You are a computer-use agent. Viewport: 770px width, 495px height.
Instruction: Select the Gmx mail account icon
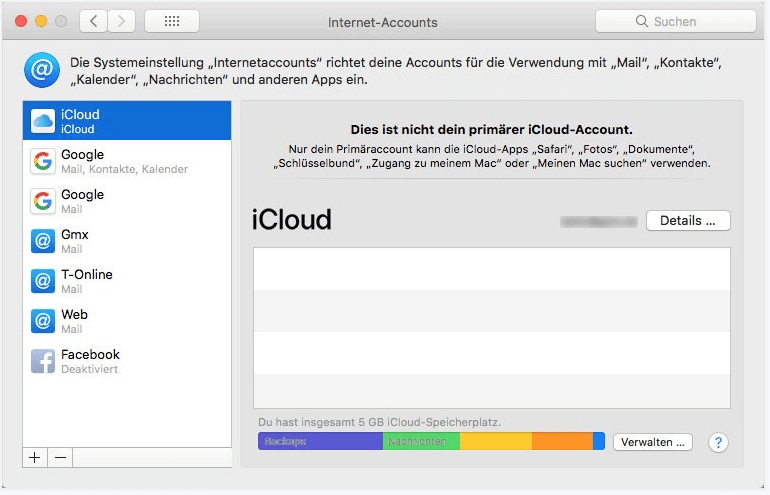pyautogui.click(x=42, y=241)
